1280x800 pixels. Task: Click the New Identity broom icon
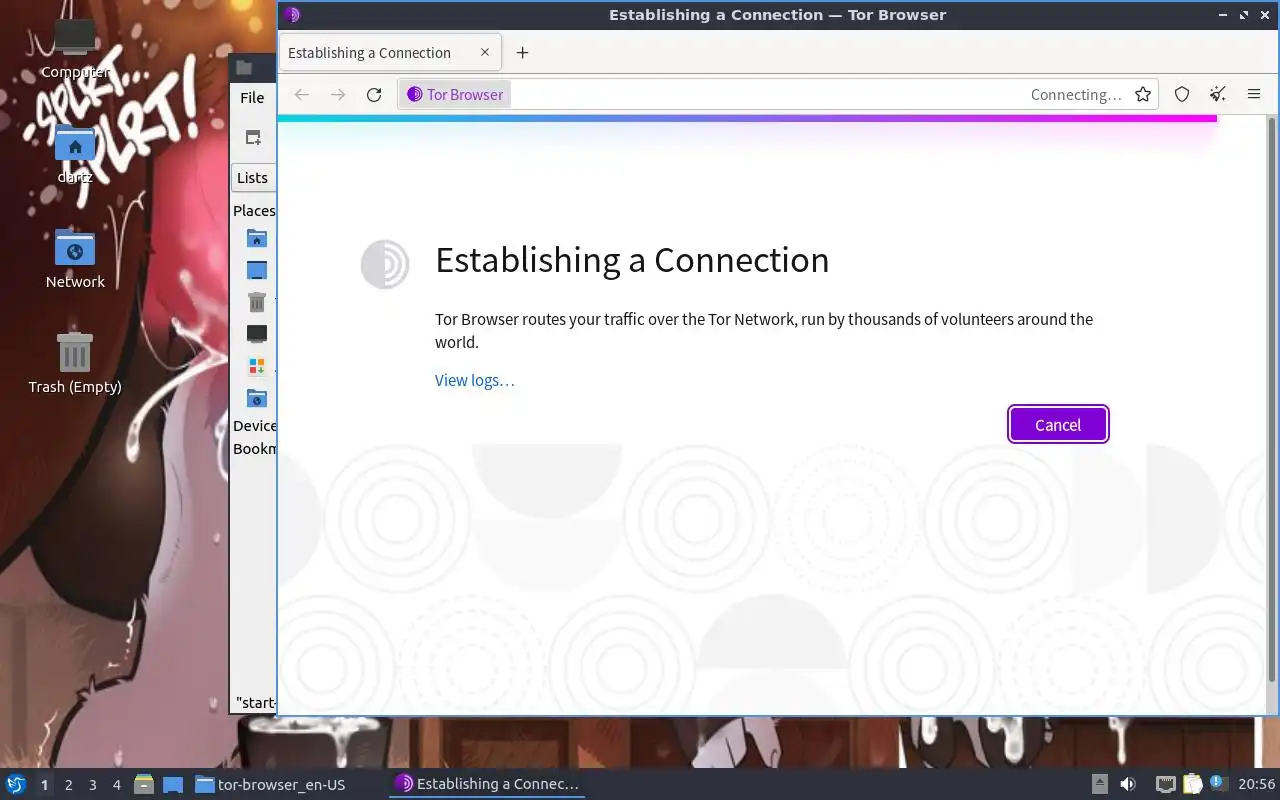(x=1217, y=94)
